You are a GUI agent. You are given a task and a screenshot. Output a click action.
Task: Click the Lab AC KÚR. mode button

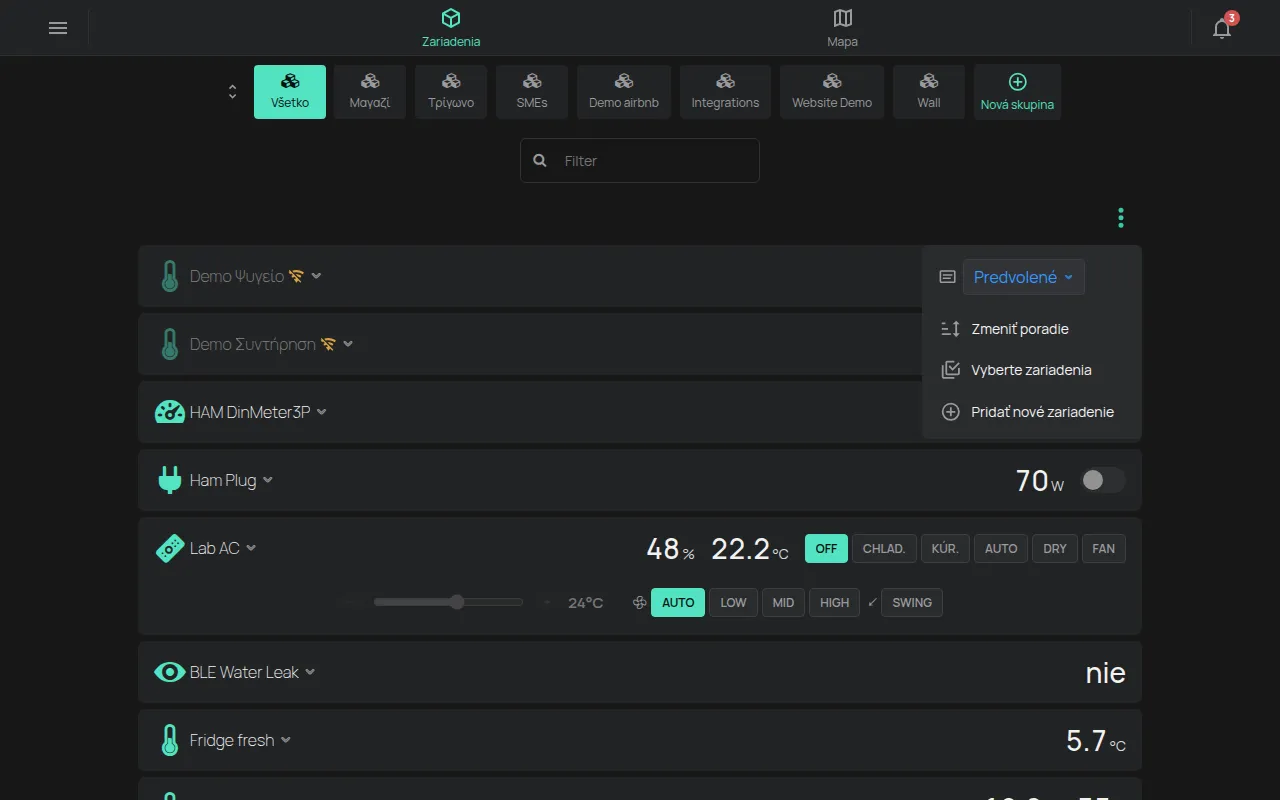pos(945,548)
